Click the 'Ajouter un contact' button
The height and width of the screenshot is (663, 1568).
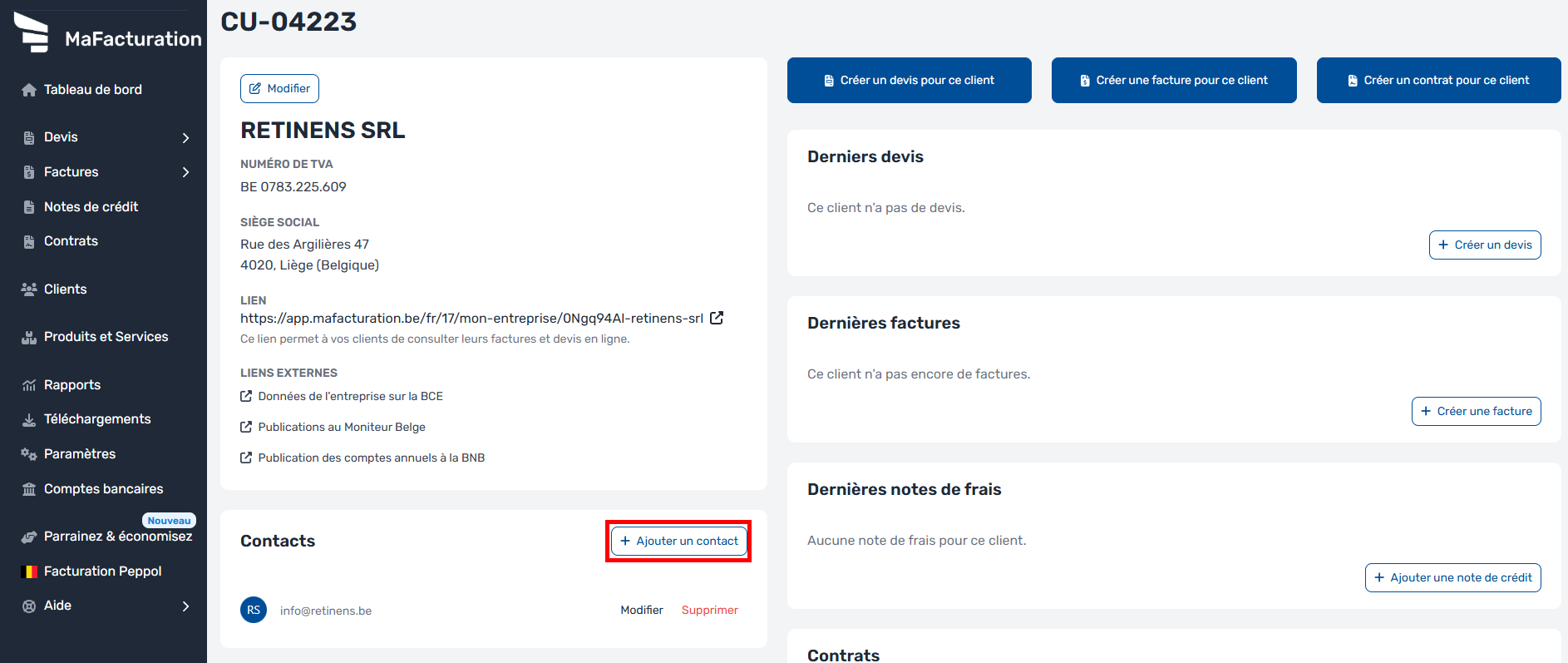[679, 541]
